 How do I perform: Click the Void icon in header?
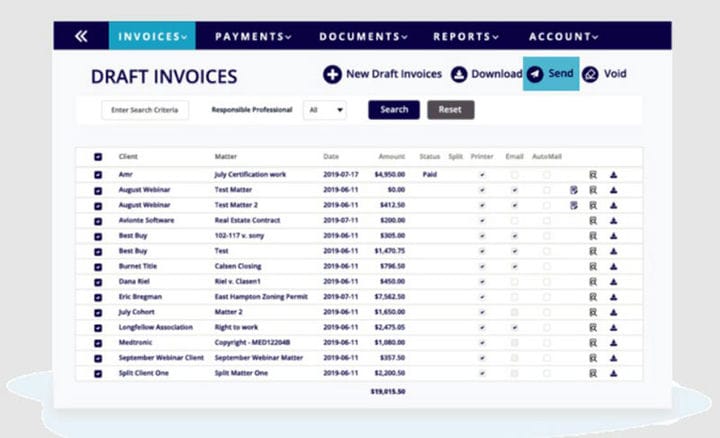(591, 74)
